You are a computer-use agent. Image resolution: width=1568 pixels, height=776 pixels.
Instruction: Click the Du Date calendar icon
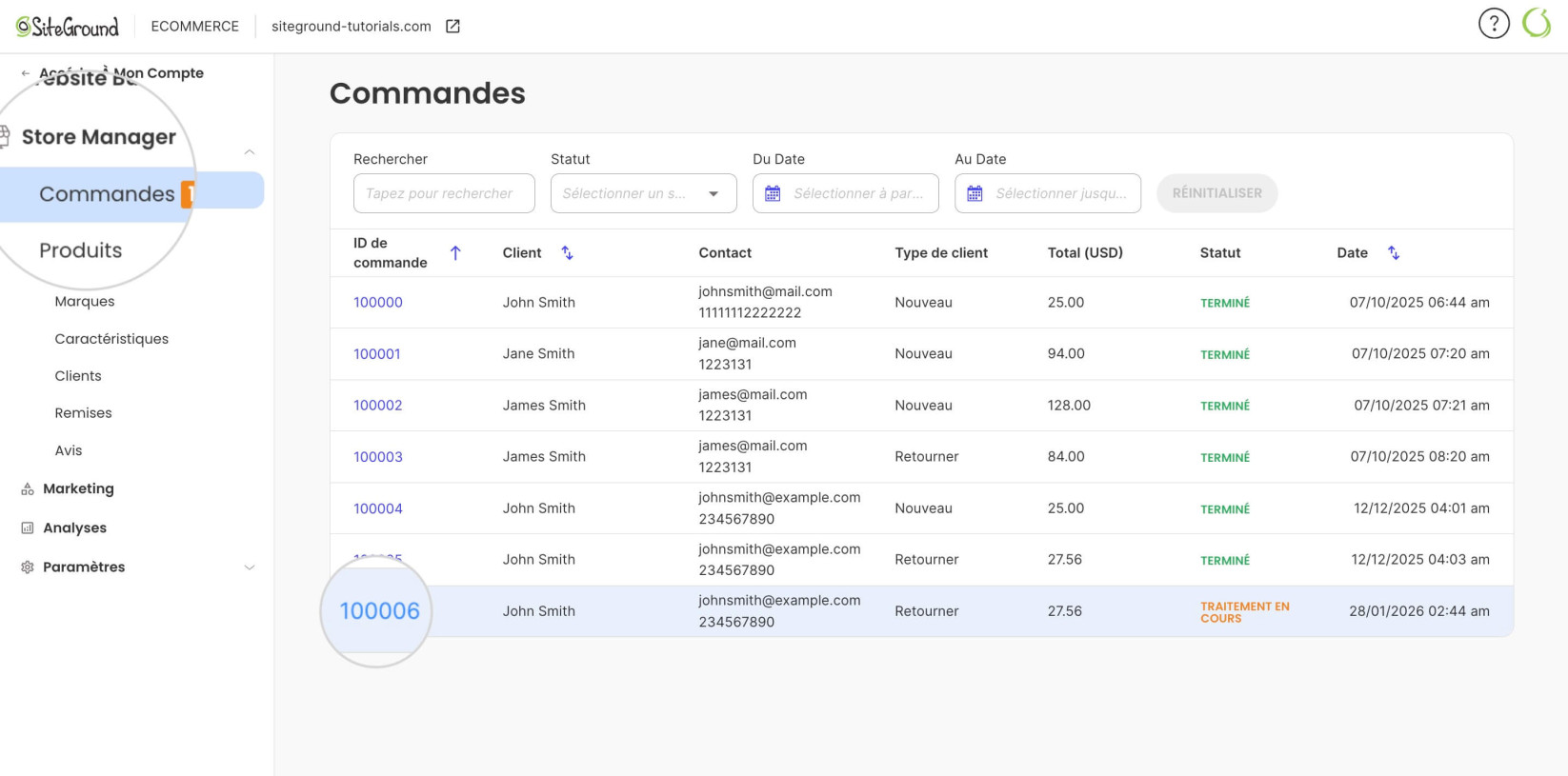773,193
